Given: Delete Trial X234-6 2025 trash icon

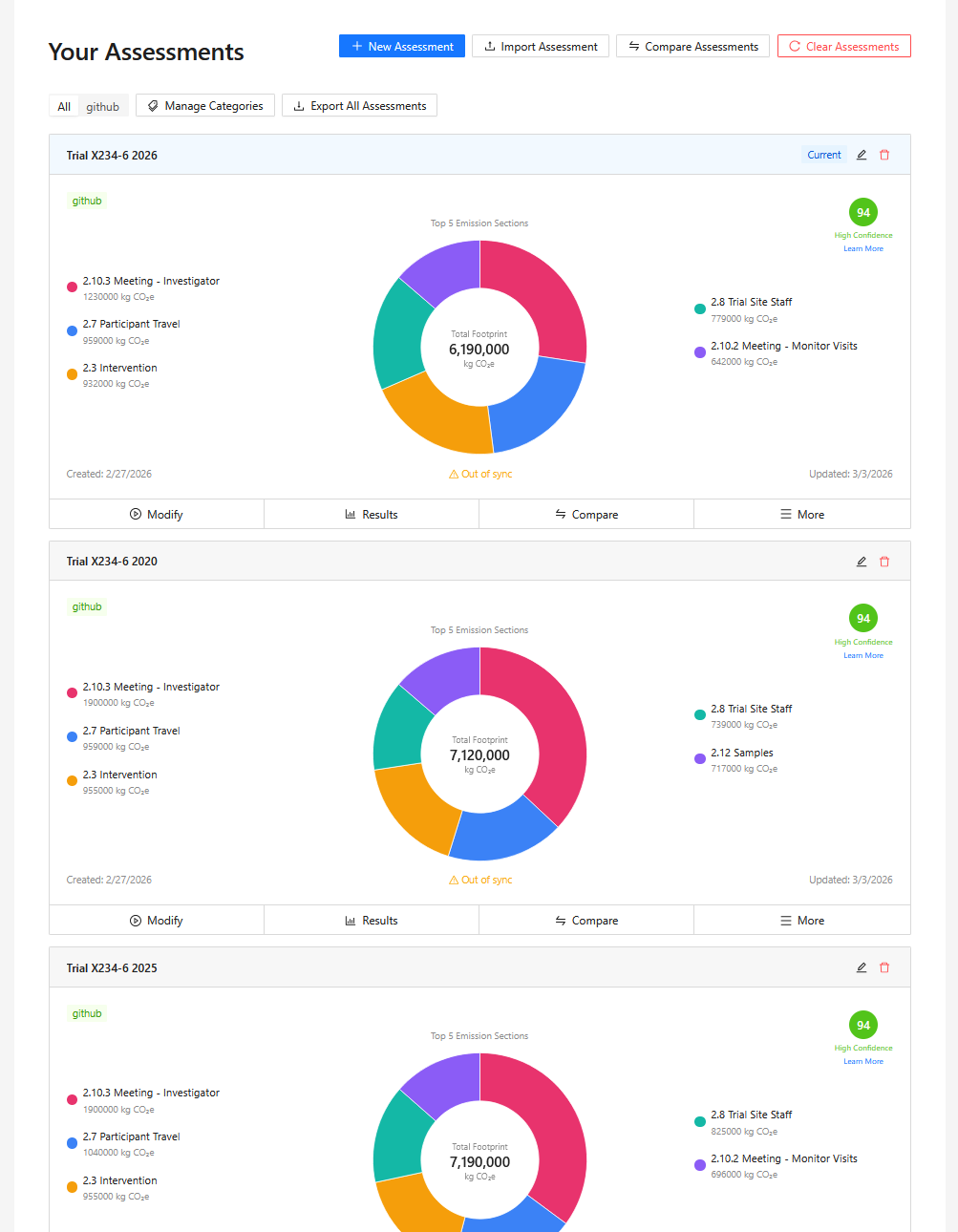Looking at the screenshot, I should (884, 967).
